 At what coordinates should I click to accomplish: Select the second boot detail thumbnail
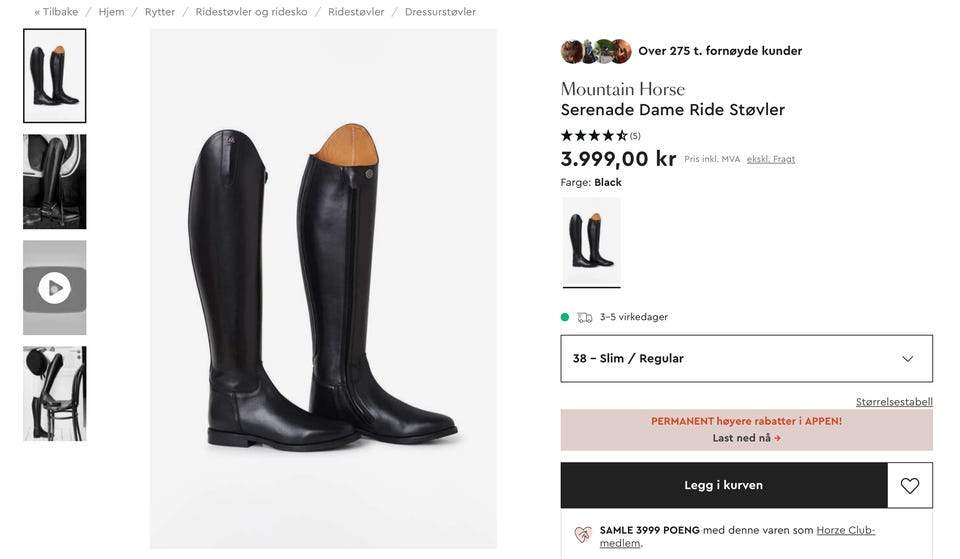tap(55, 182)
